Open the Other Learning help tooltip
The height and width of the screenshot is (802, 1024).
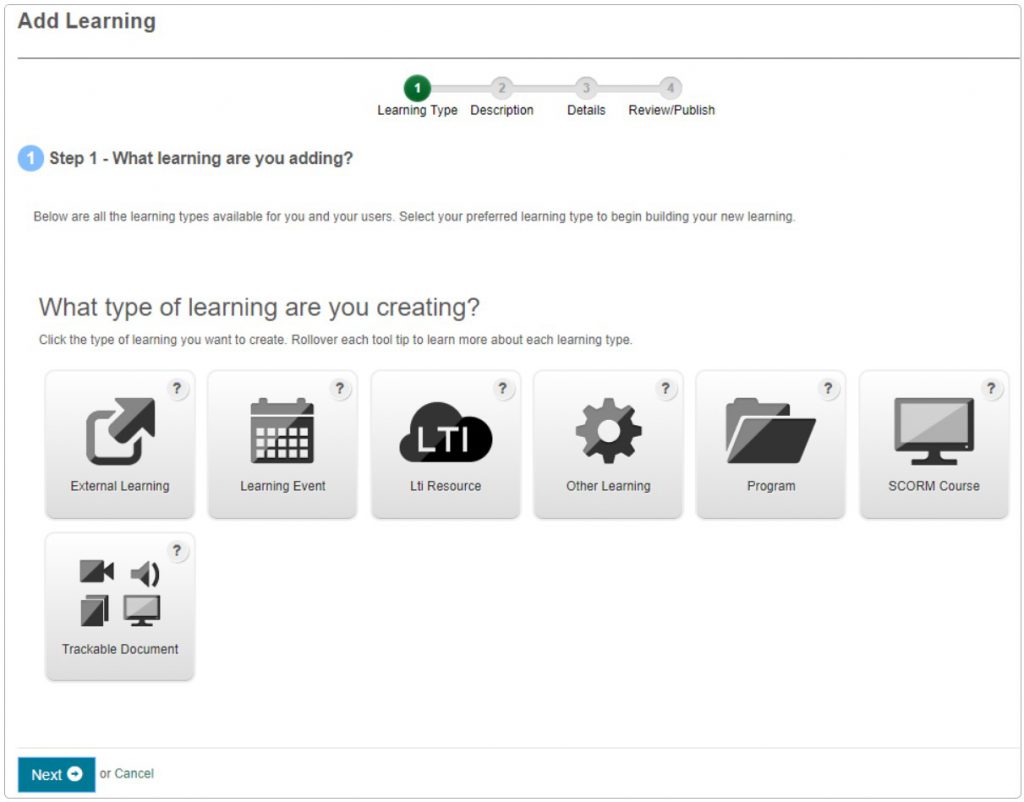coord(666,389)
